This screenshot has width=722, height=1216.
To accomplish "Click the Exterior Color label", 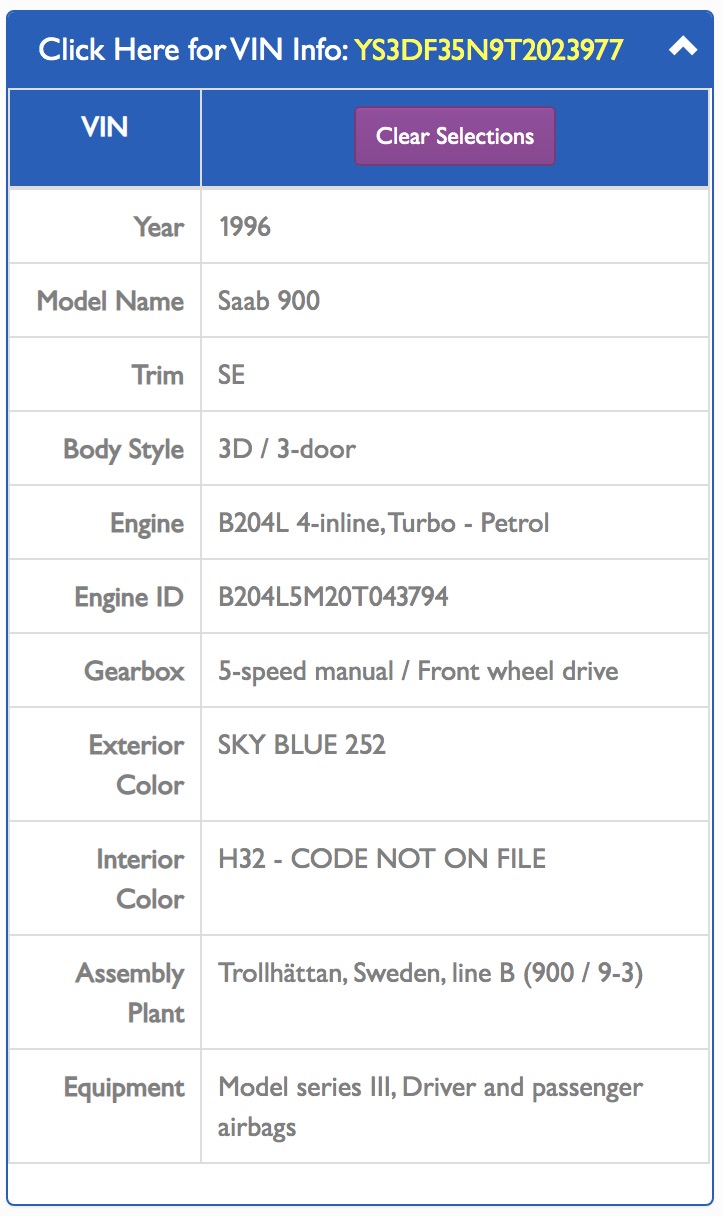I will (137, 765).
